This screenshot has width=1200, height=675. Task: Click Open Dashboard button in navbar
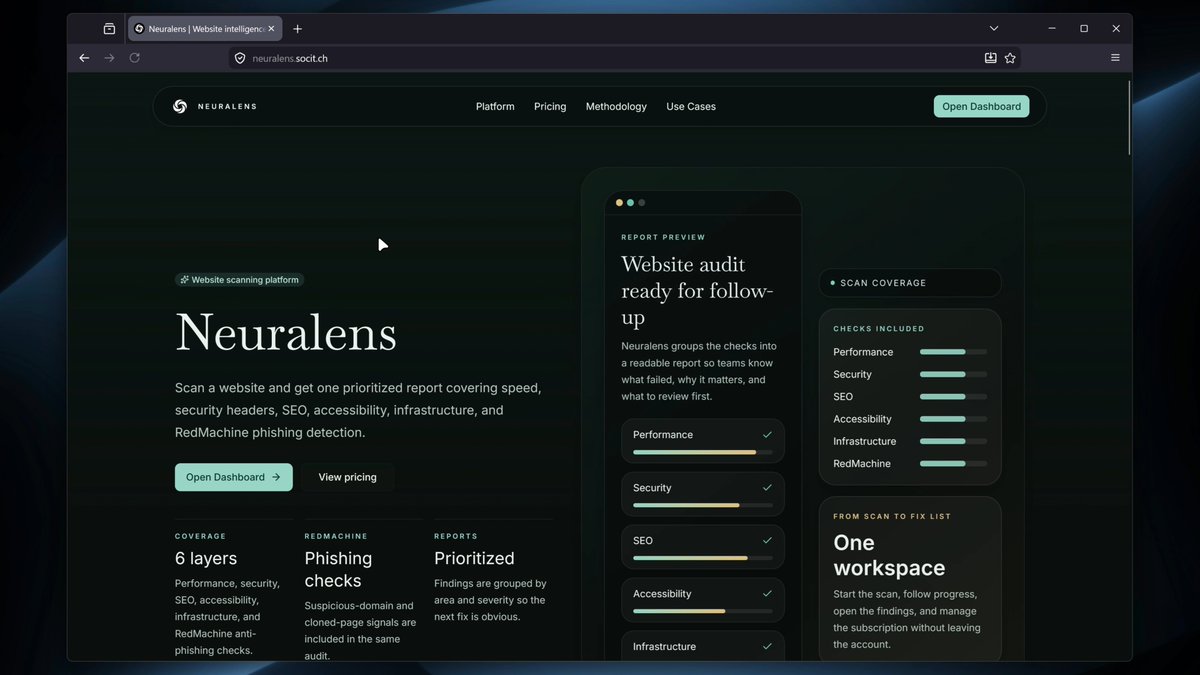coord(981,106)
